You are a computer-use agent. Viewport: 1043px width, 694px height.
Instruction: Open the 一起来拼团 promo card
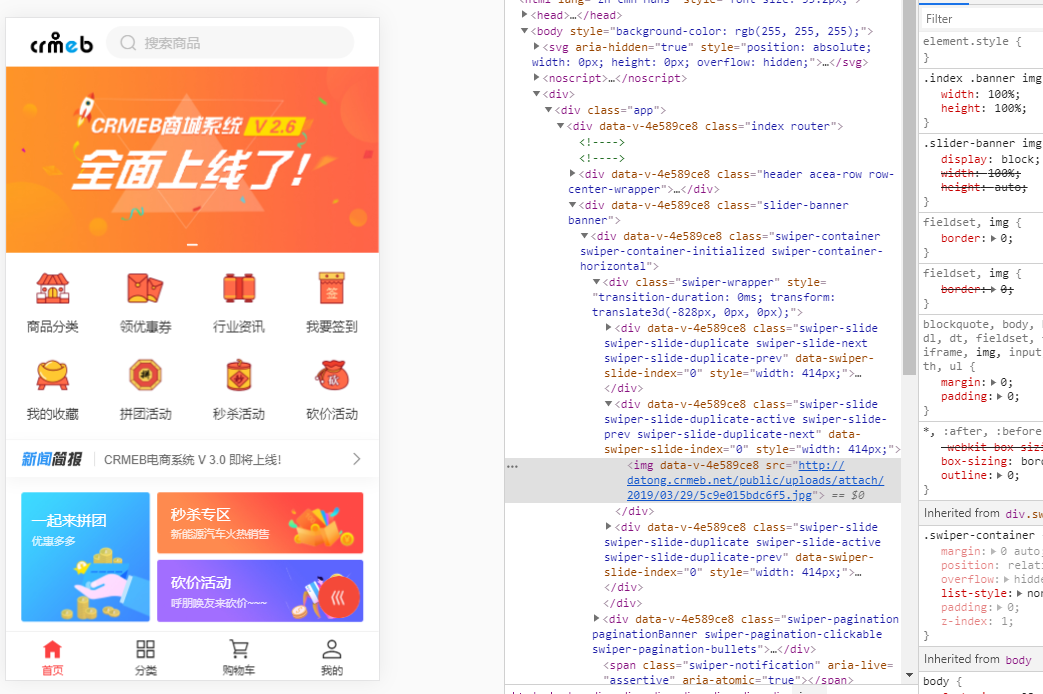(x=85, y=556)
